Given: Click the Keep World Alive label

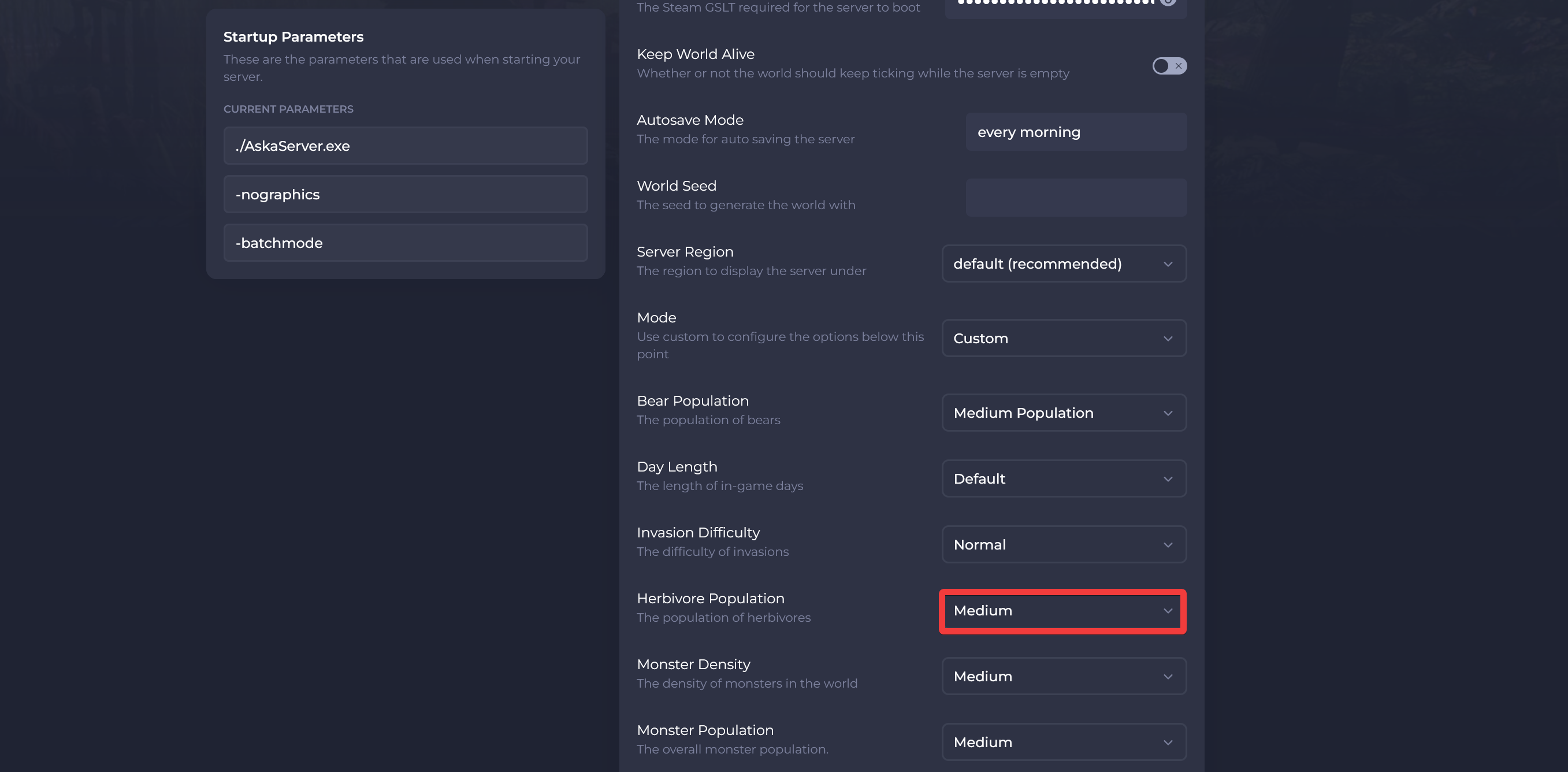Looking at the screenshot, I should 696,54.
